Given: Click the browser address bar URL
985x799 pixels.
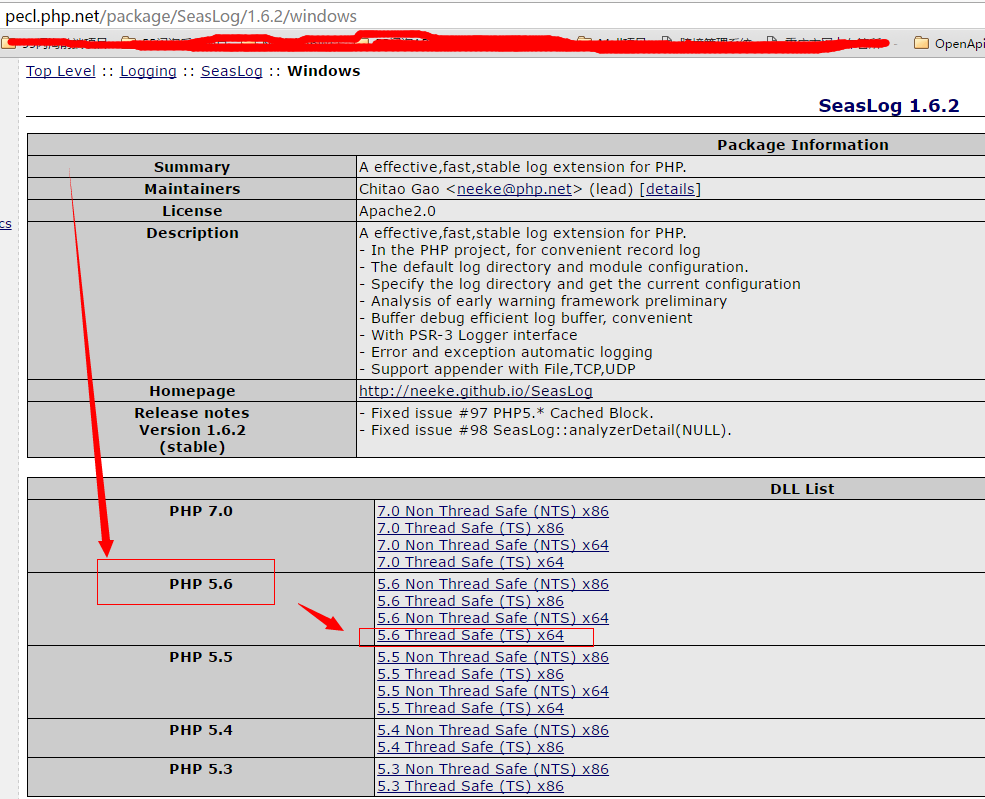Looking at the screenshot, I should click(x=181, y=16).
